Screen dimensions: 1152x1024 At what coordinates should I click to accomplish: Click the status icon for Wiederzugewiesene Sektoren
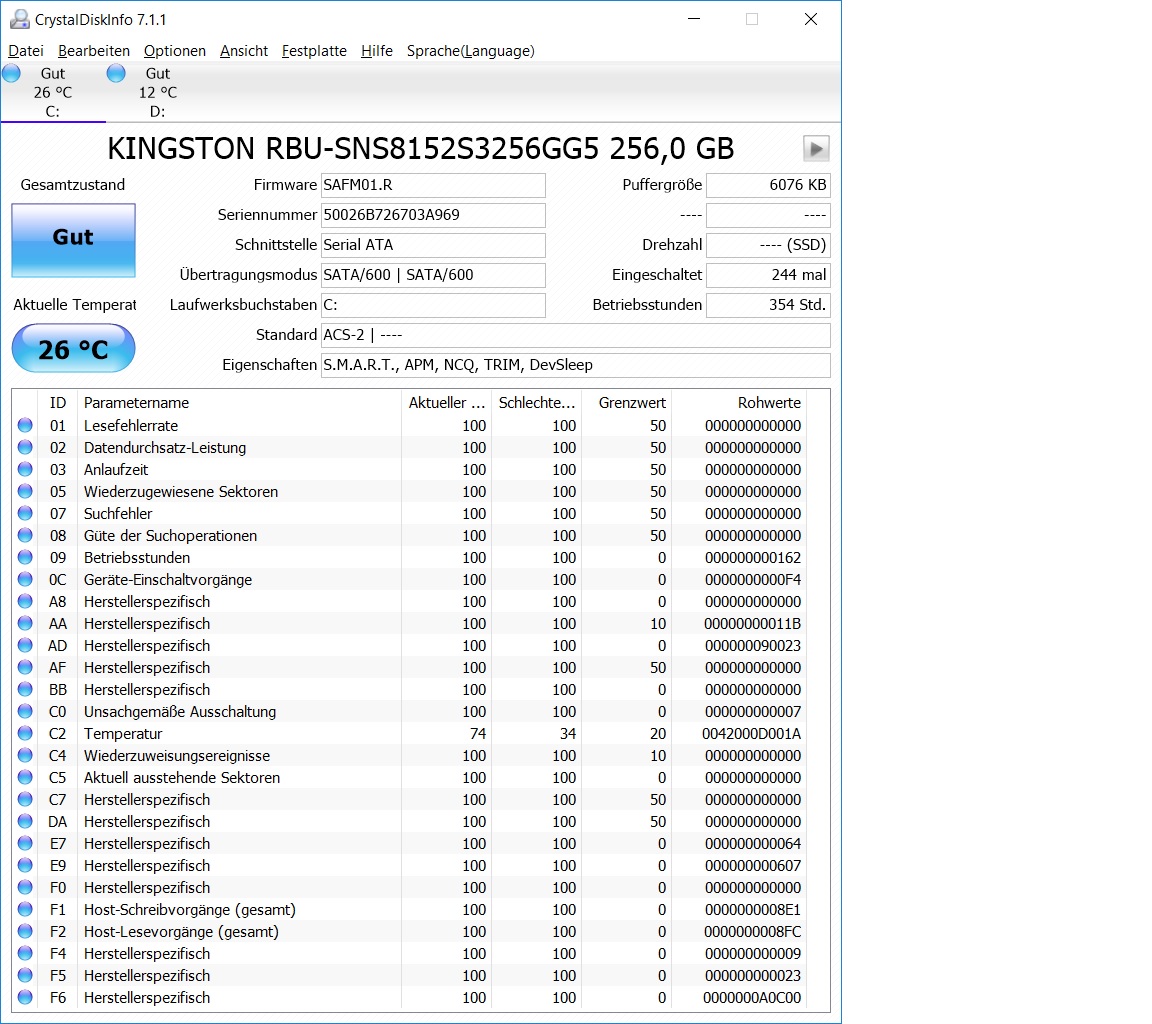[x=25, y=491]
